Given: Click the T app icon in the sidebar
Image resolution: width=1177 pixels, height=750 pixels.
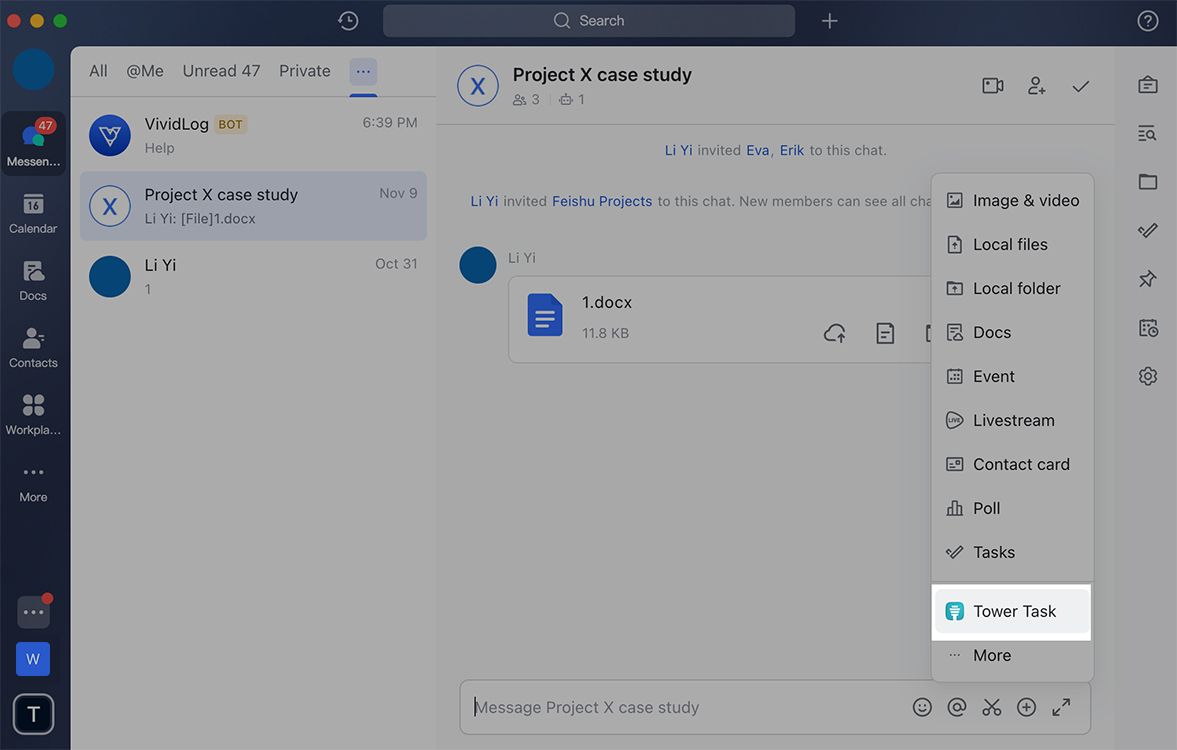Looking at the screenshot, I should 33,714.
